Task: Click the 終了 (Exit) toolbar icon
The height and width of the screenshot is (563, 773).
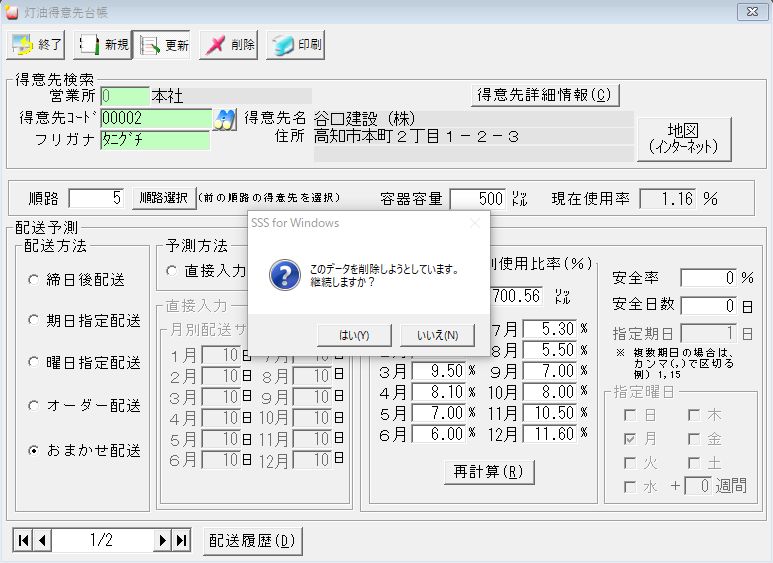Action: (36, 45)
